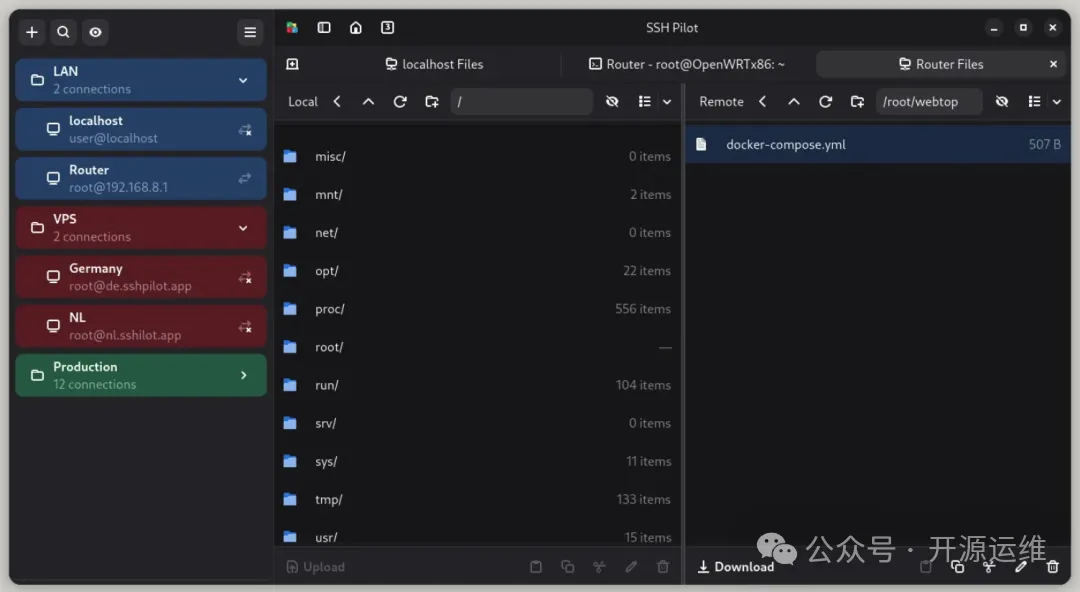Expand the Production connection group
The width and height of the screenshot is (1080, 592).
click(243, 375)
